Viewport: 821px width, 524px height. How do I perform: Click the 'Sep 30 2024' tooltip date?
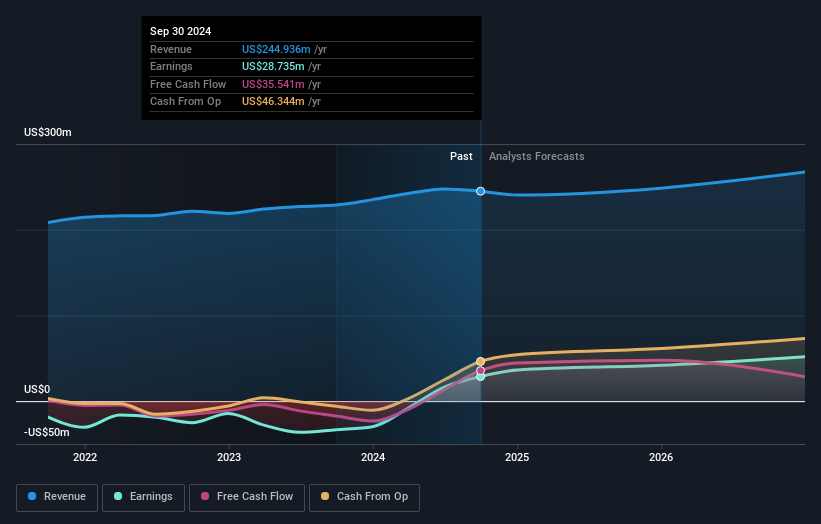tap(181, 31)
